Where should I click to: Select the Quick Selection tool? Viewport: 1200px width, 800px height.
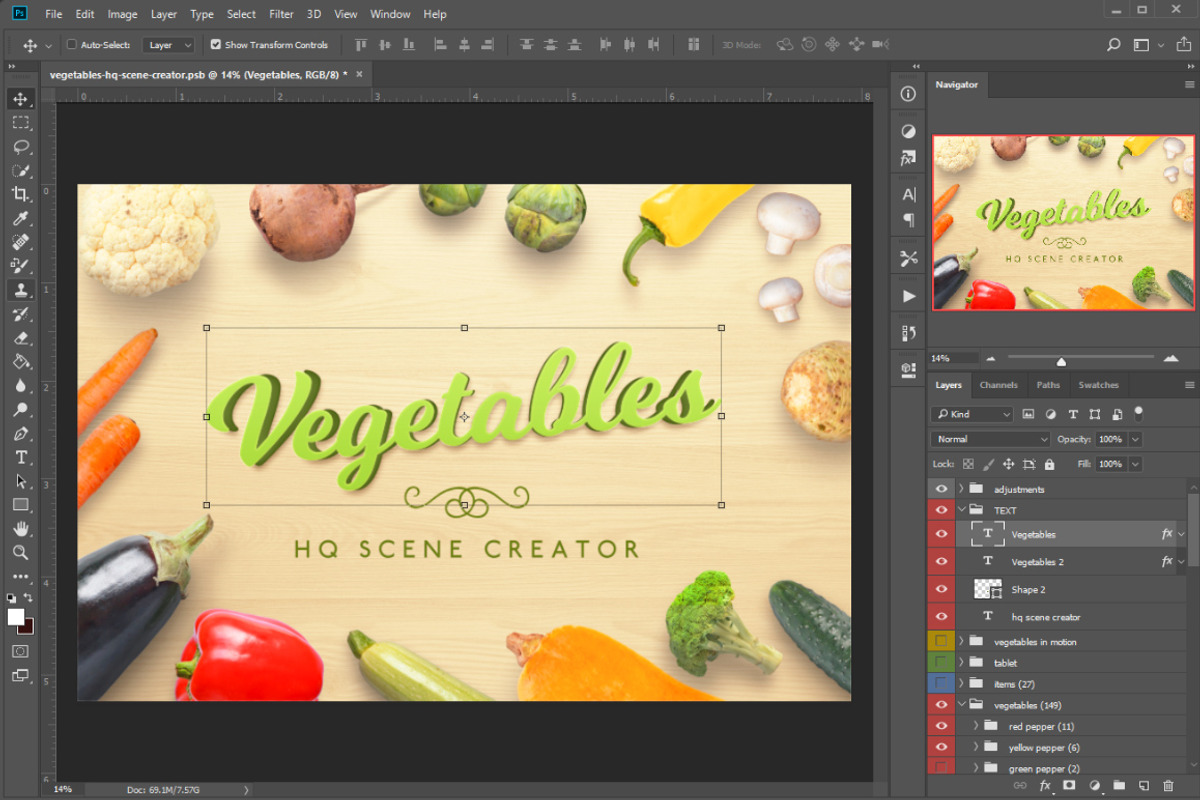point(20,170)
